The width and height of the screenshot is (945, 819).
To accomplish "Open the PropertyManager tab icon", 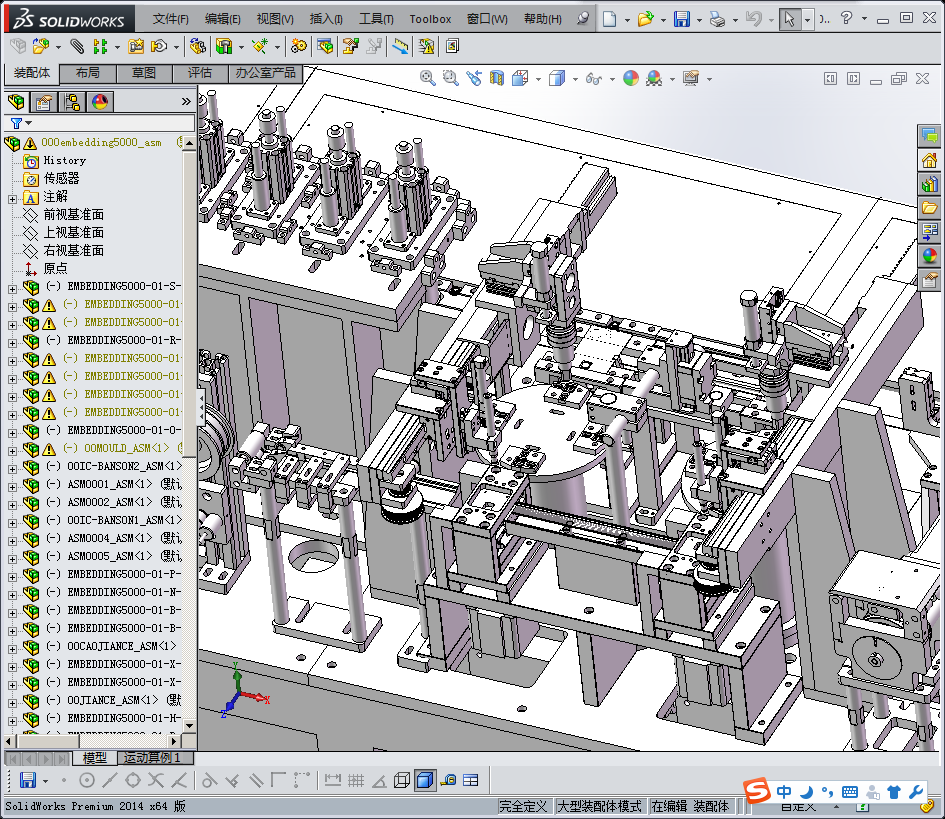I will coord(43,101).
